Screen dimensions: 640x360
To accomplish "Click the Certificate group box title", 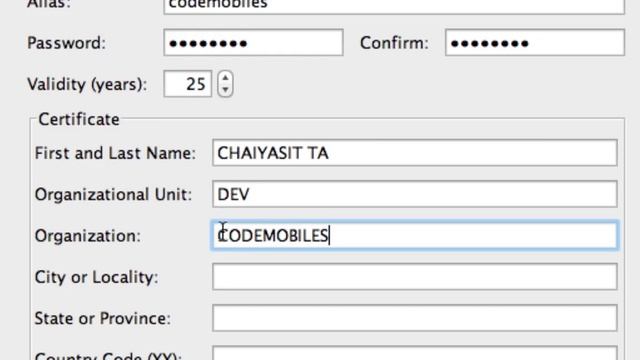I will pos(79,120).
